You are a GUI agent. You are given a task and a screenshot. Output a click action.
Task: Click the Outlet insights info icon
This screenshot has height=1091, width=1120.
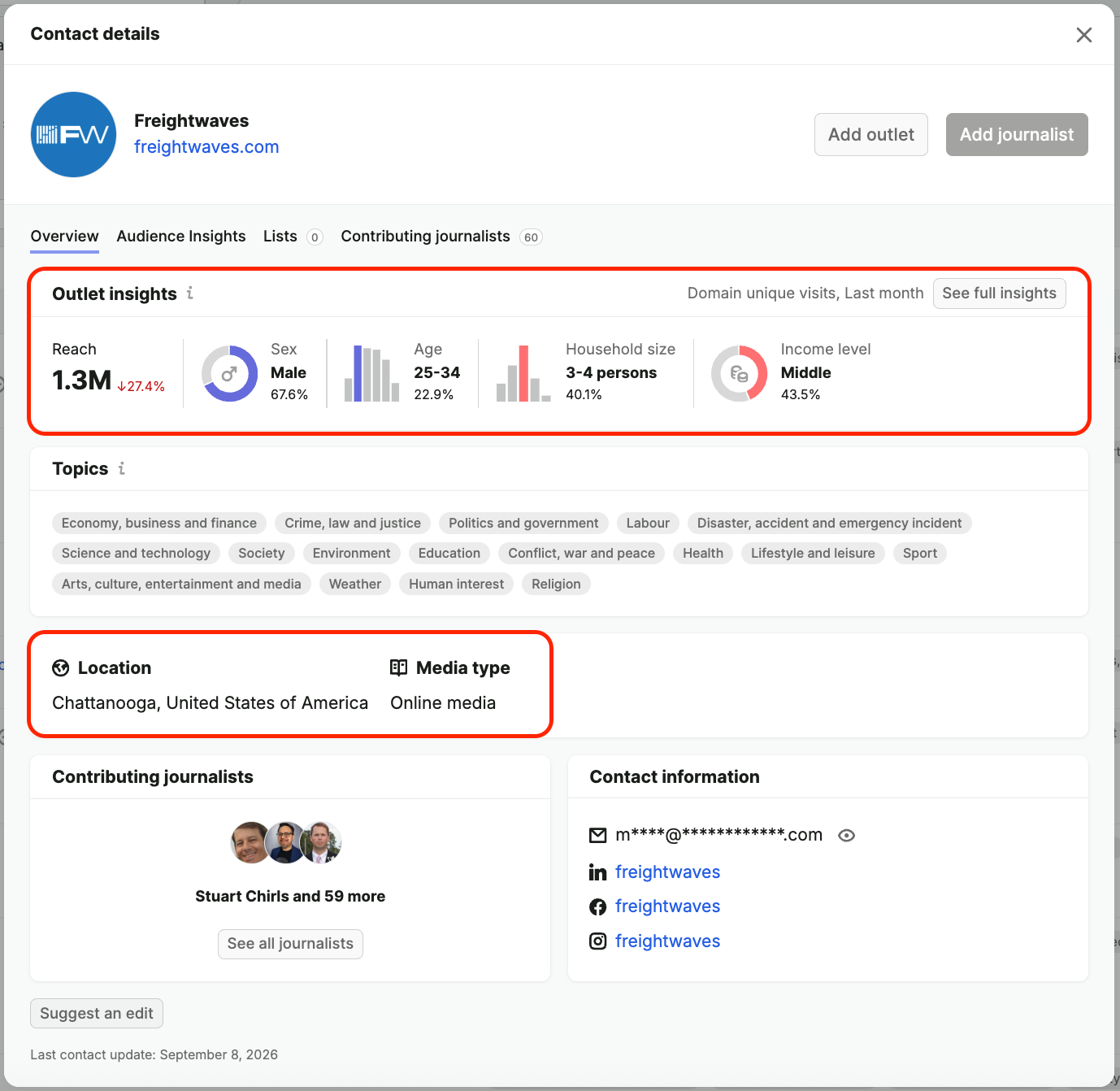click(x=190, y=293)
